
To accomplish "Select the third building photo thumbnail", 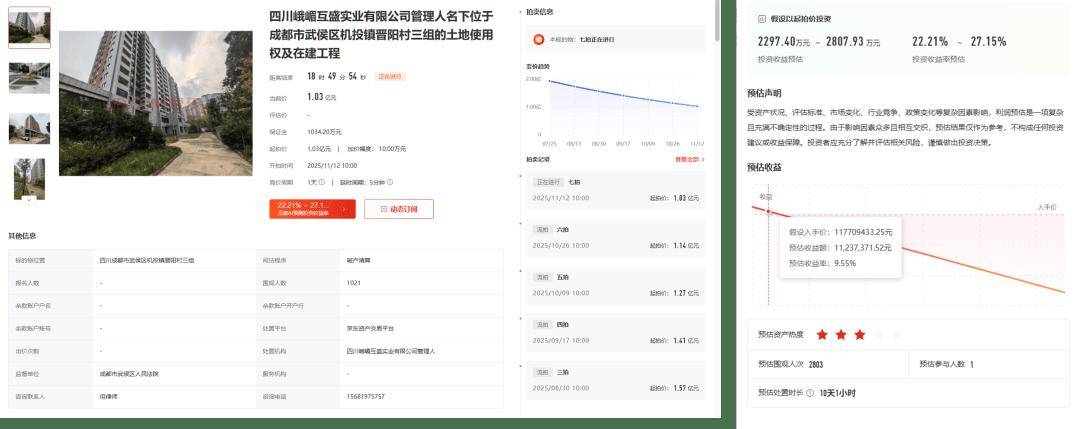I will pos(29,128).
